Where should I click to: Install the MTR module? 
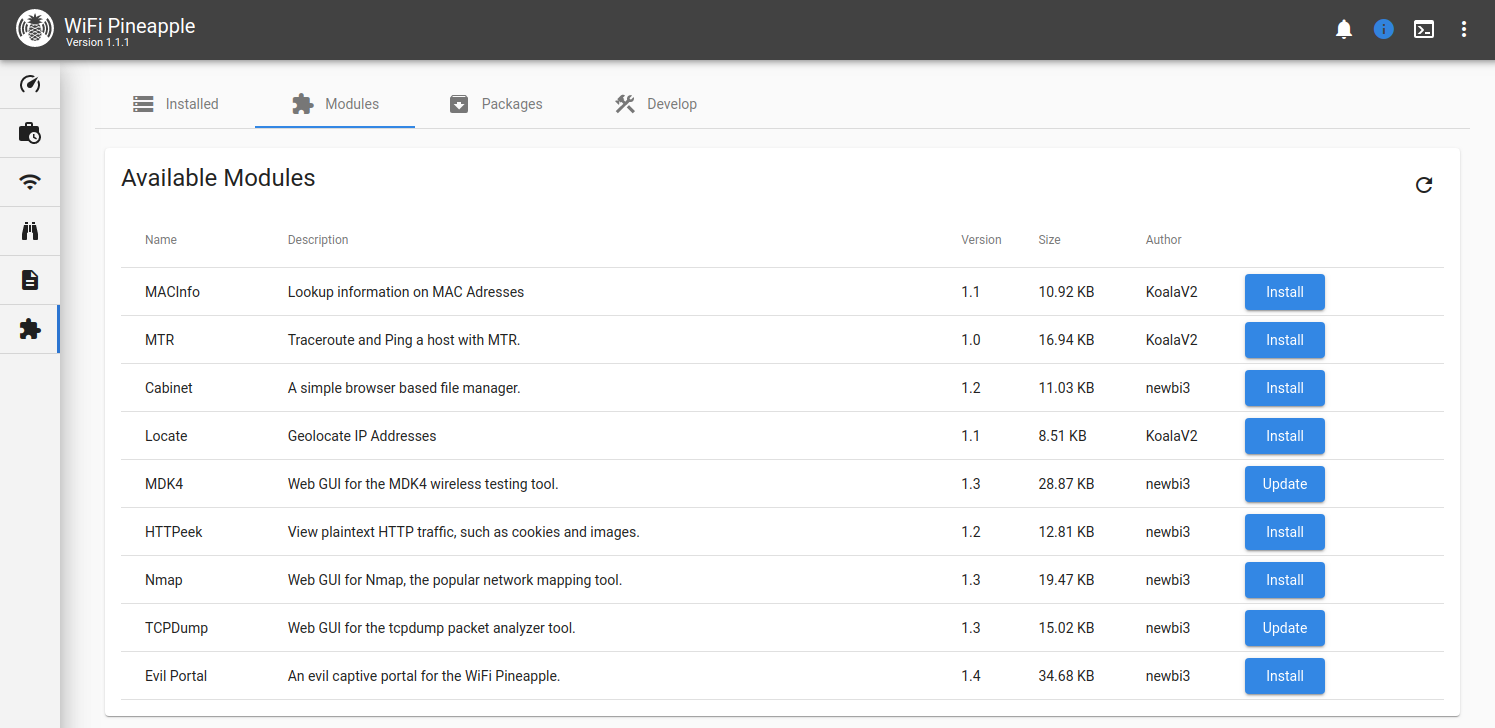pyautogui.click(x=1285, y=340)
